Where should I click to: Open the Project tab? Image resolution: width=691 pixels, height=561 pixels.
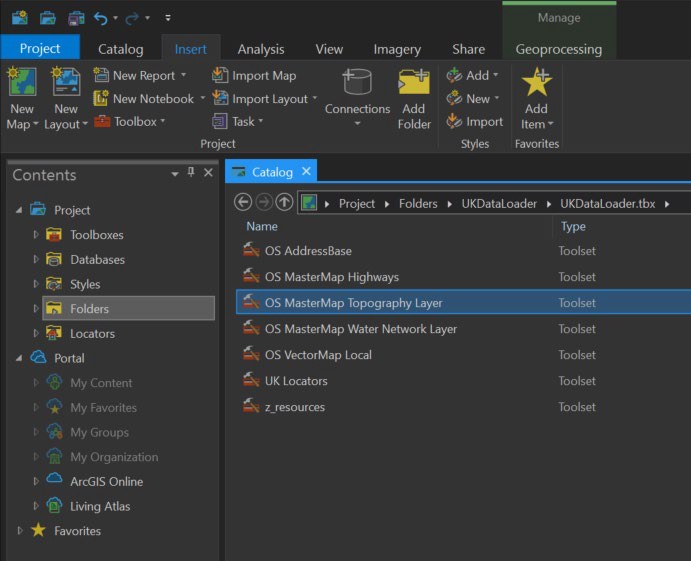click(40, 48)
